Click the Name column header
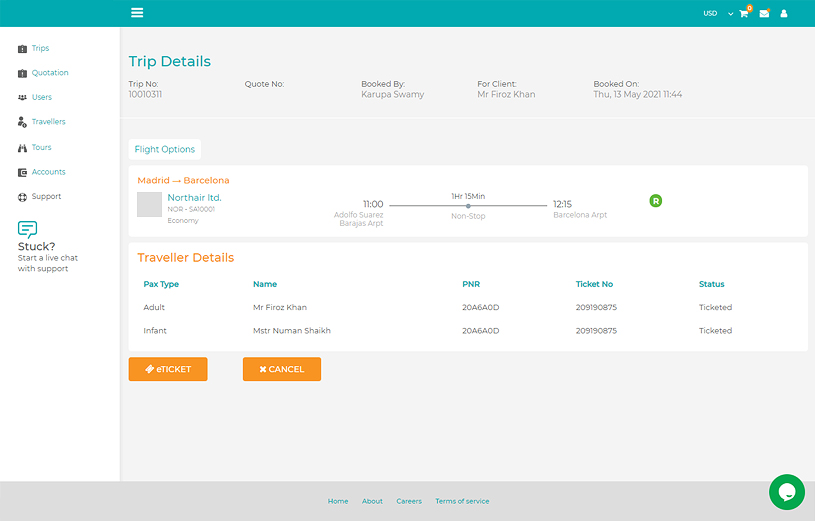This screenshot has width=815, height=521. tap(265, 284)
